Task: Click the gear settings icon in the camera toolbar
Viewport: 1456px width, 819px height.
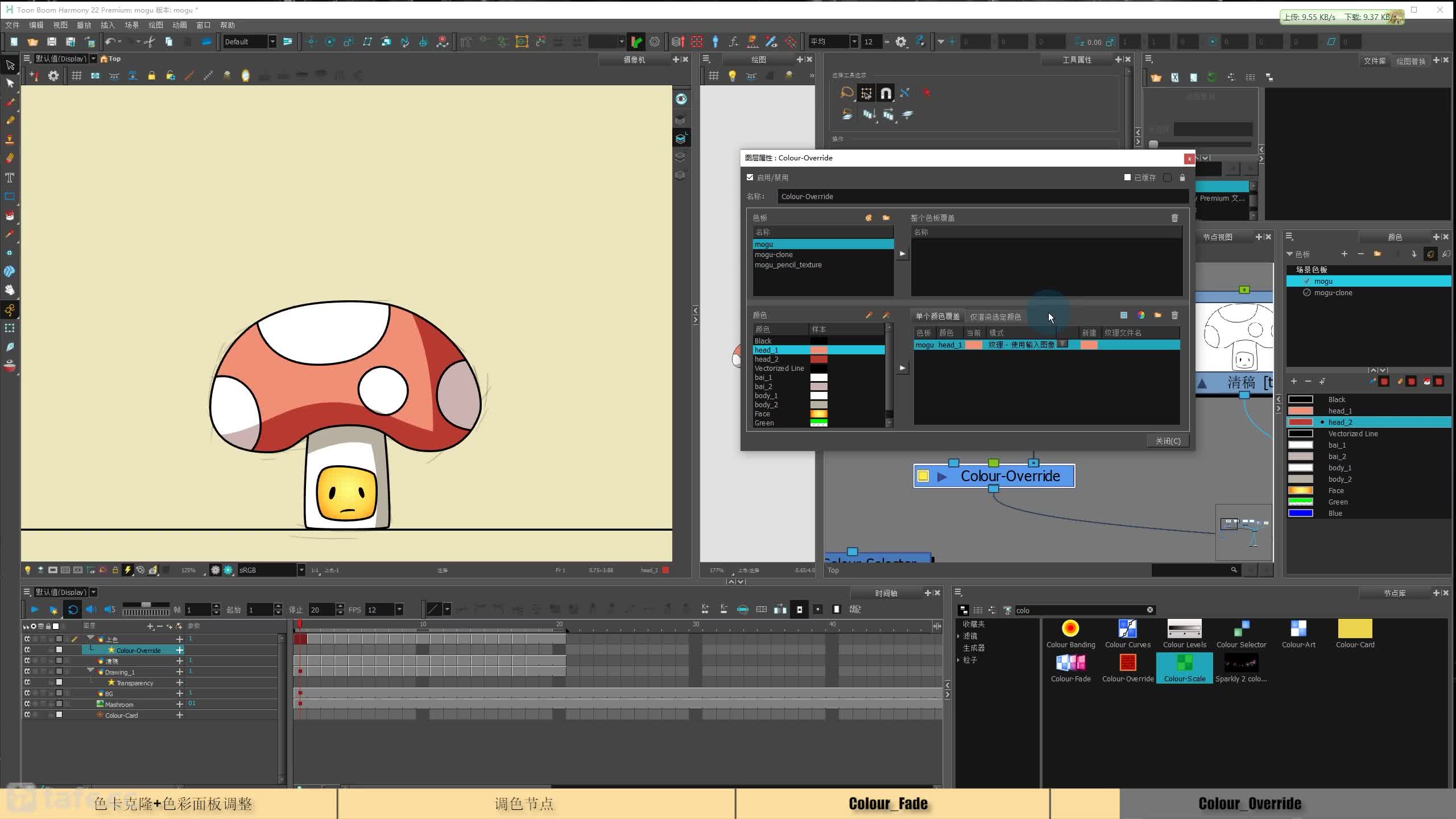Action: [x=53, y=76]
